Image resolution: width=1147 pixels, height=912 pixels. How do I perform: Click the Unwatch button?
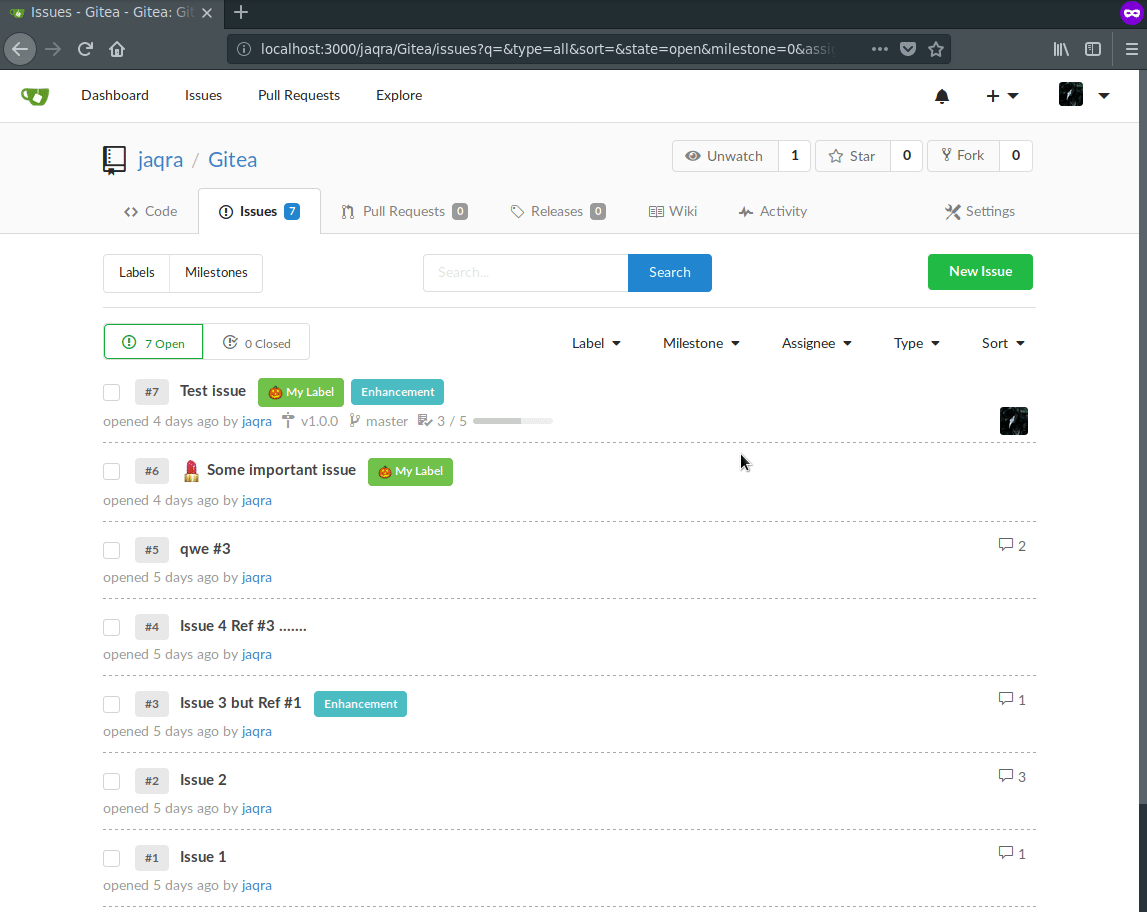(725, 156)
